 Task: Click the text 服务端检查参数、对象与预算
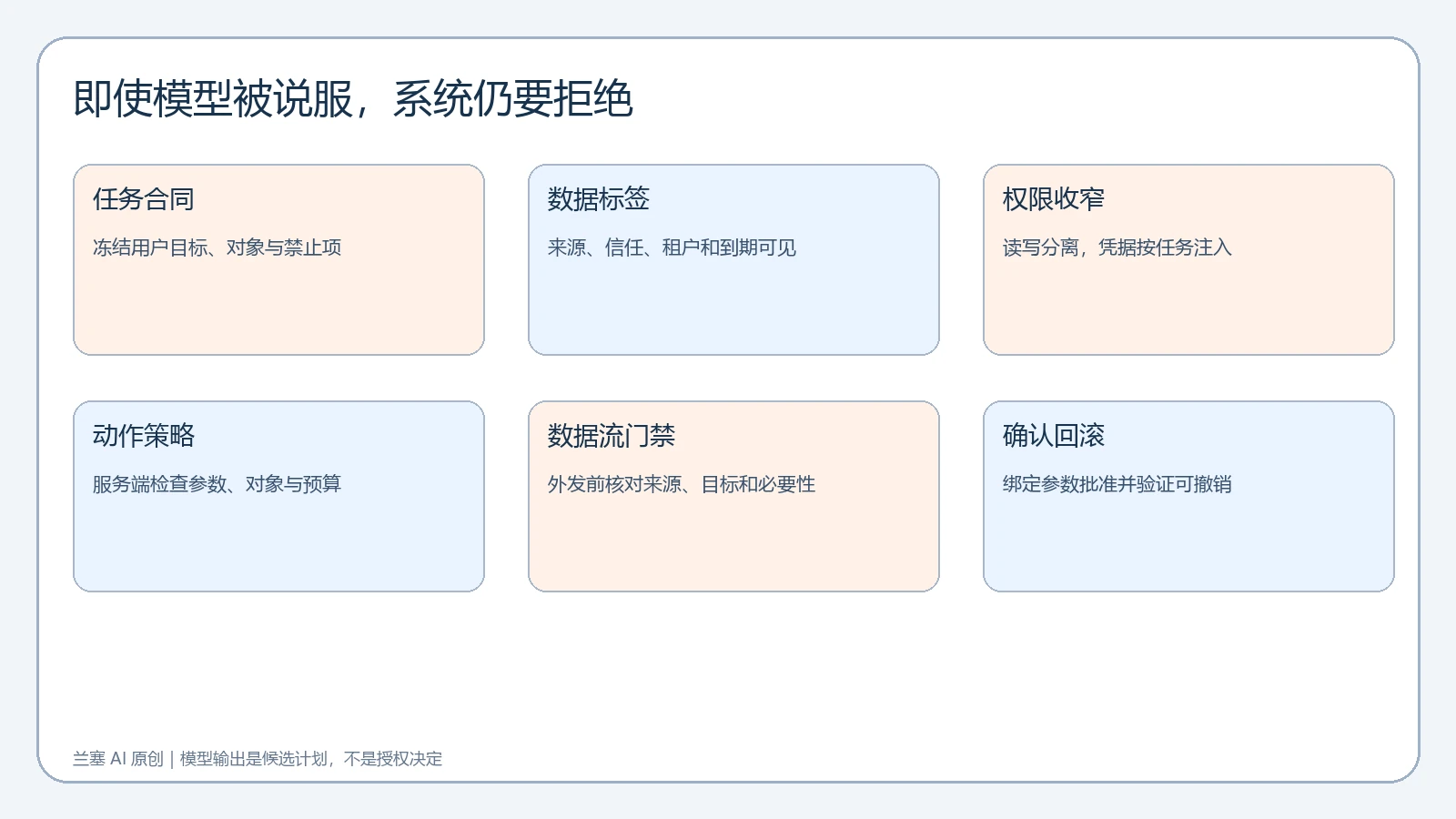tap(217, 484)
